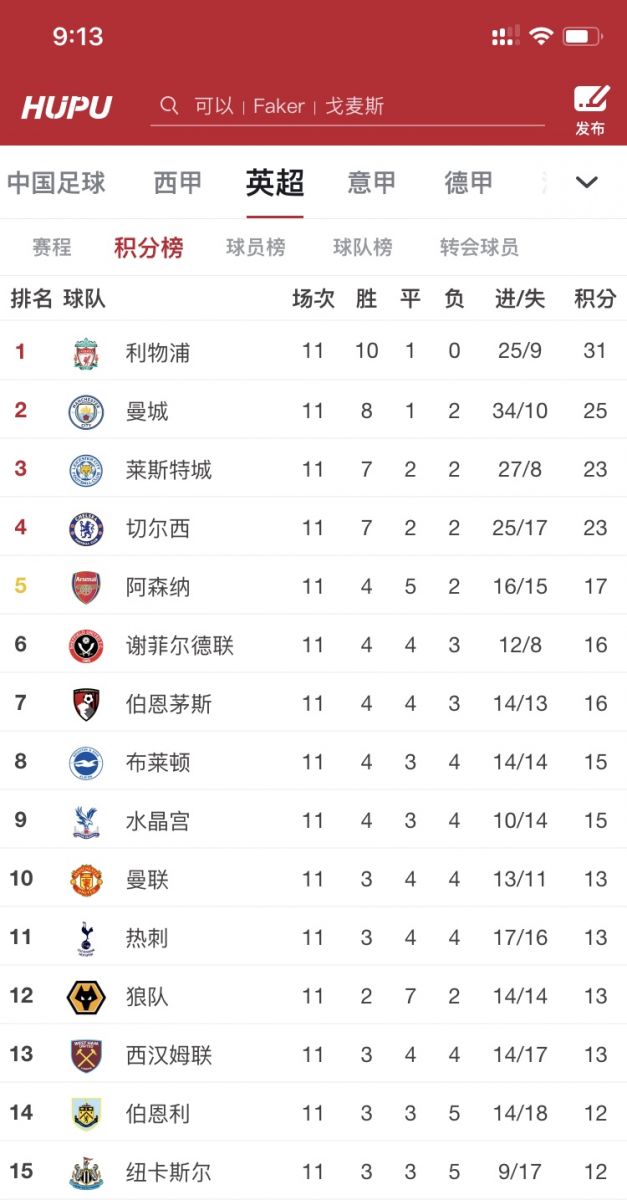Tap the Wolves team badge
Screen dimensions: 627x1200
[x=86, y=997]
